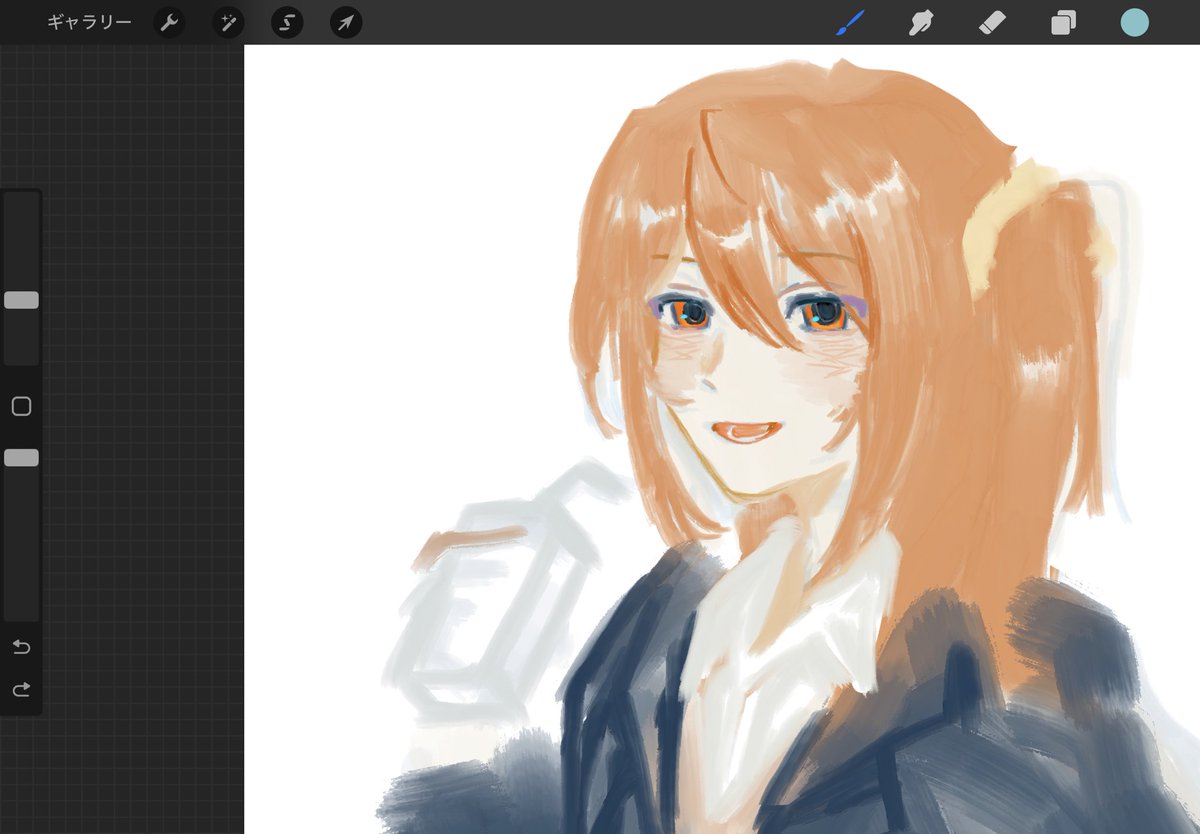
Task: Select the Brush tool
Action: pos(848,22)
